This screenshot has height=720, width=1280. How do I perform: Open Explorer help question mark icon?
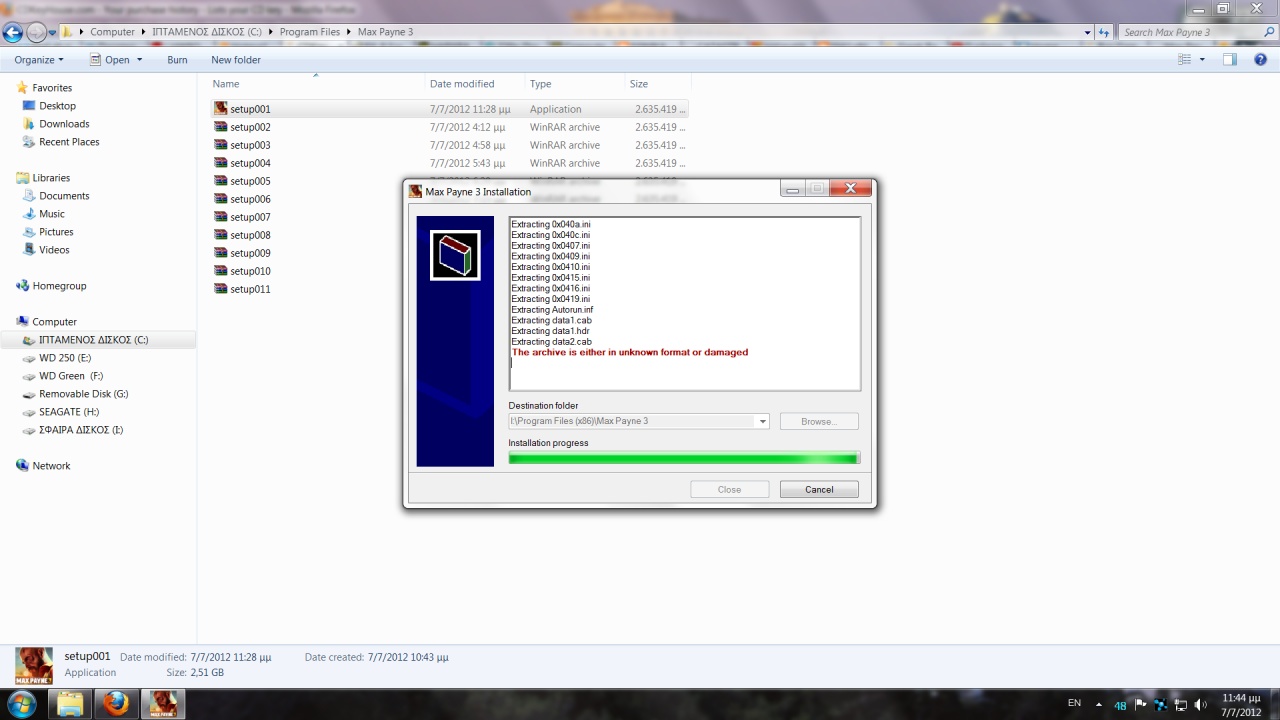[1259, 60]
